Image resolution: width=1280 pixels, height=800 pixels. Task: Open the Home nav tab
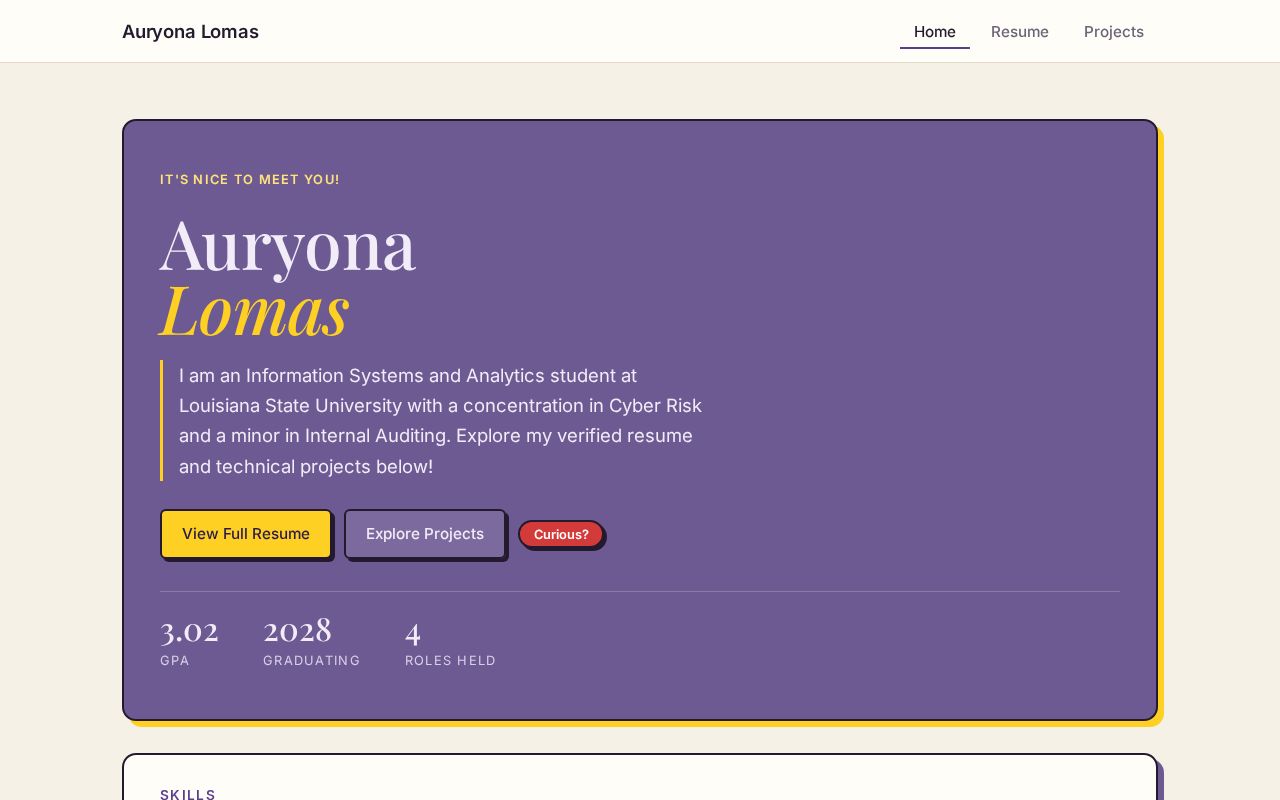click(935, 32)
